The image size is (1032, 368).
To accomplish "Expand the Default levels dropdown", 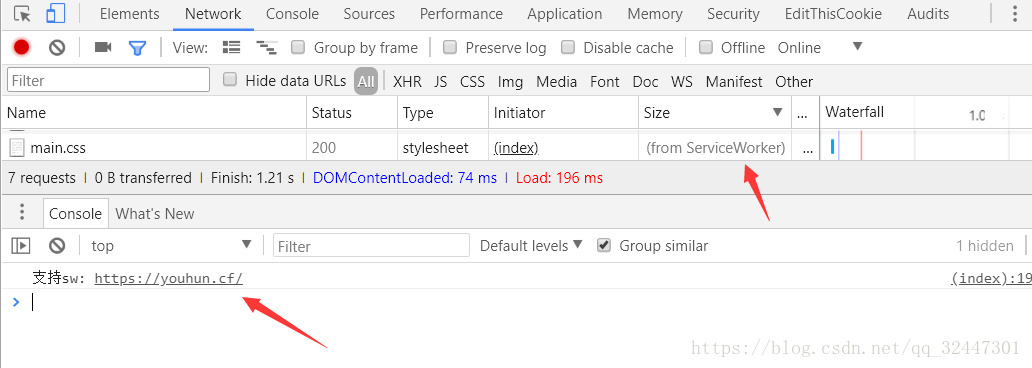I will 531,246.
